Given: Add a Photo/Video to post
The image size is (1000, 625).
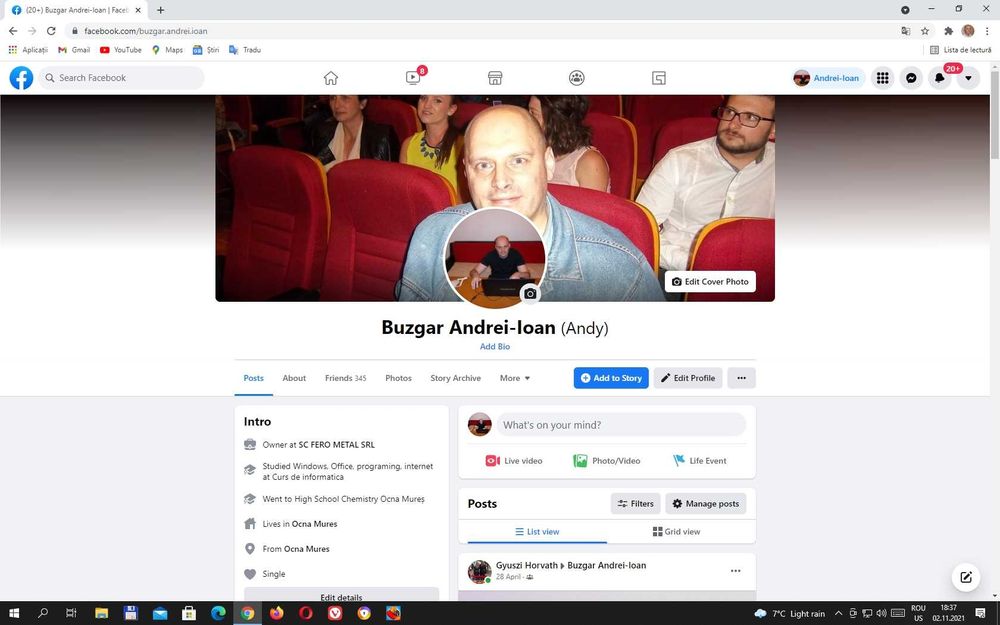Looking at the screenshot, I should click(x=607, y=460).
